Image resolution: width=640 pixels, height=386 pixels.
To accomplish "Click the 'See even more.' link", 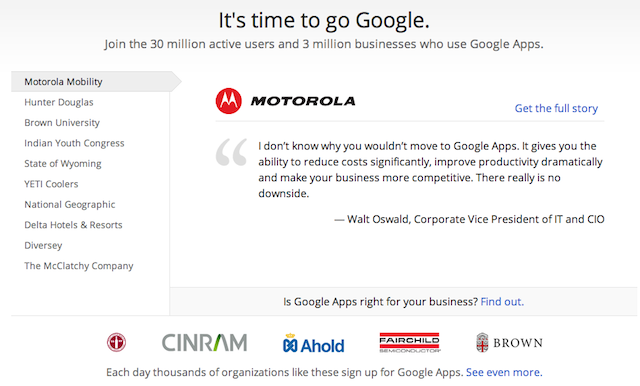I will pyautogui.click(x=504, y=372).
